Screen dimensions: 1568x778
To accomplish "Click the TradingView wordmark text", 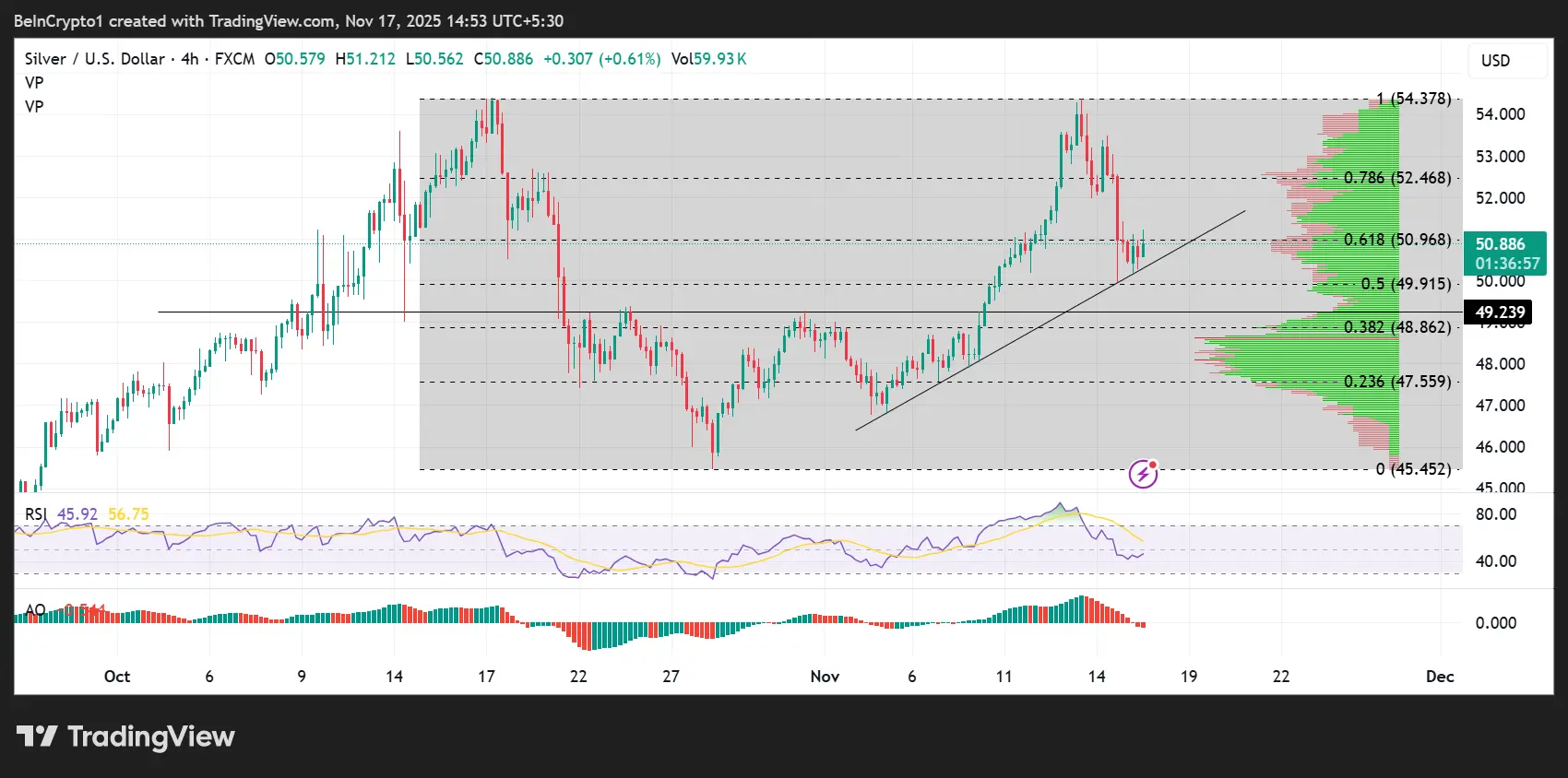I will 151,737.
